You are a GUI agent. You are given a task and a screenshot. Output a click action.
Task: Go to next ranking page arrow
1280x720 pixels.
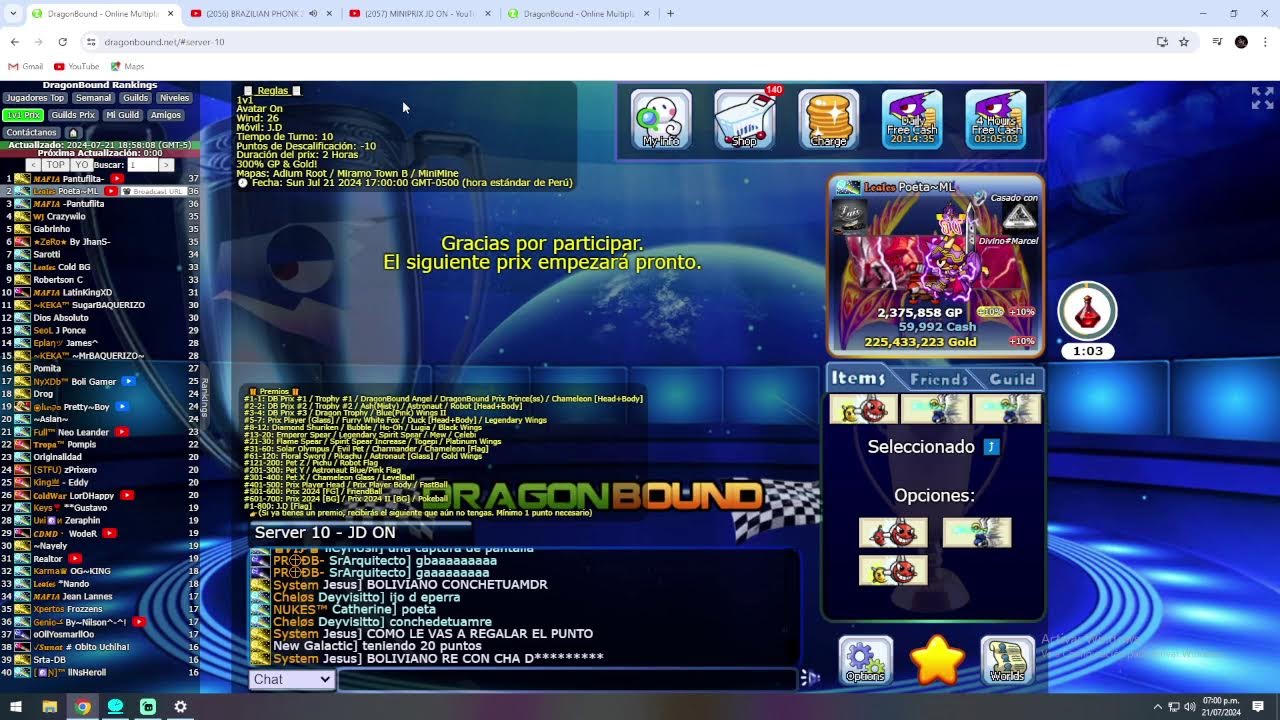[166, 165]
